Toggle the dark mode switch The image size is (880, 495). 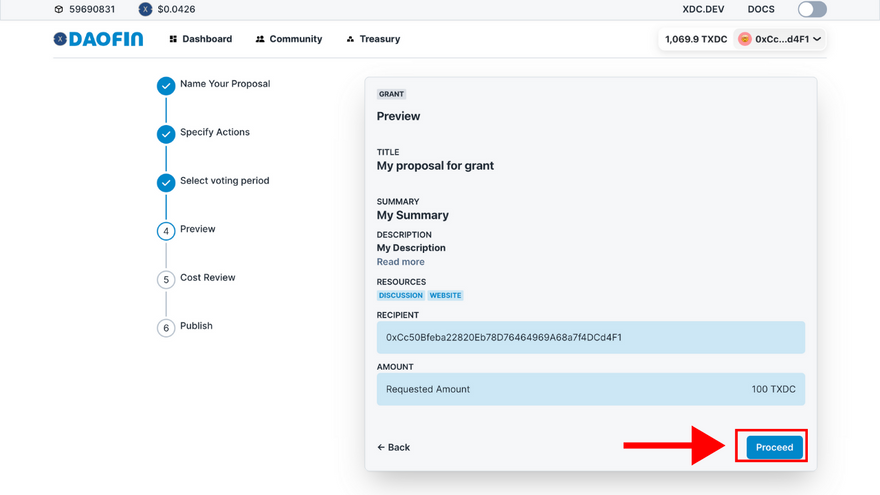(x=812, y=9)
